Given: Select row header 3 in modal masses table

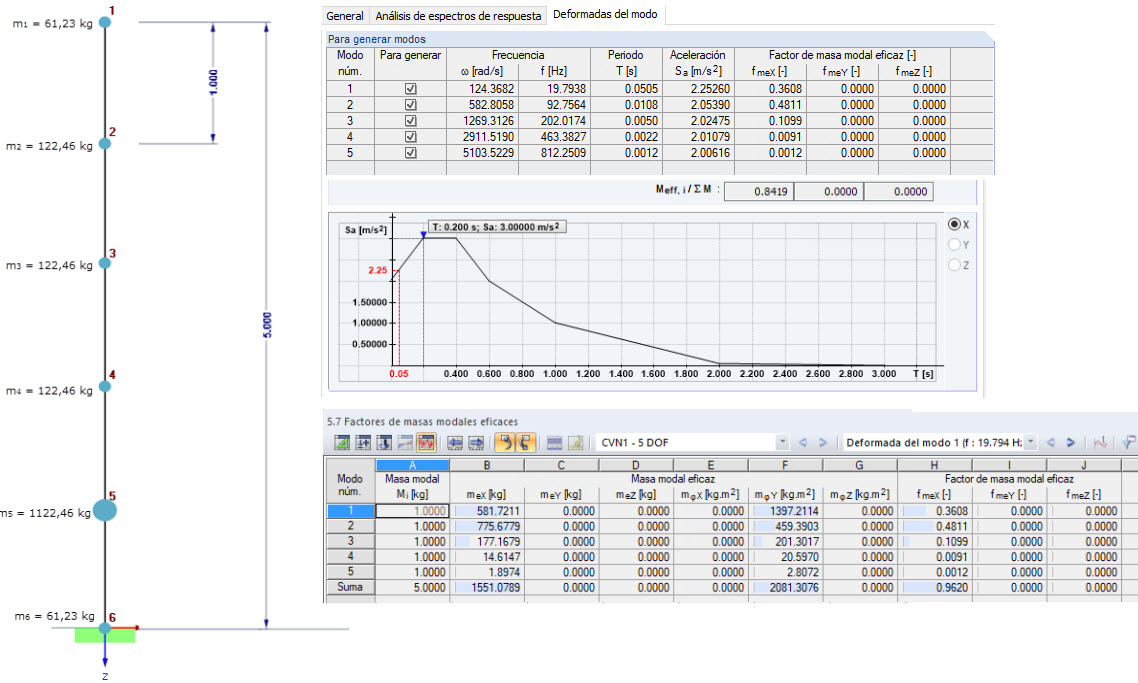Looking at the screenshot, I should click(x=350, y=541).
